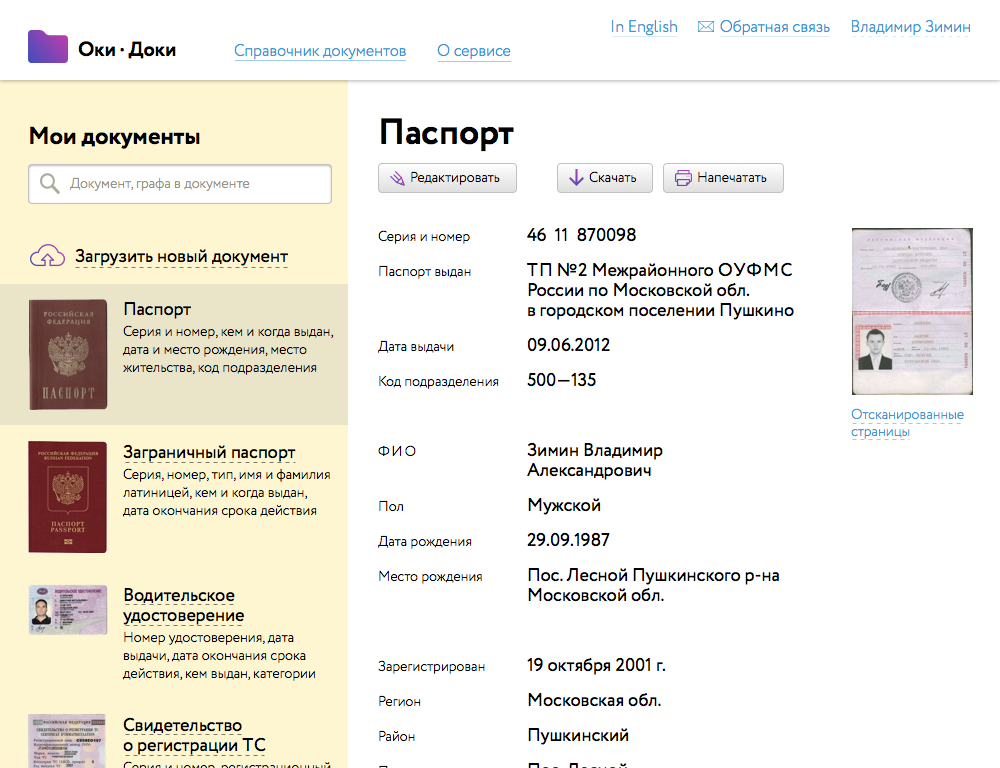Open the scanned passport page preview
The width and height of the screenshot is (1000, 768).
911,311
